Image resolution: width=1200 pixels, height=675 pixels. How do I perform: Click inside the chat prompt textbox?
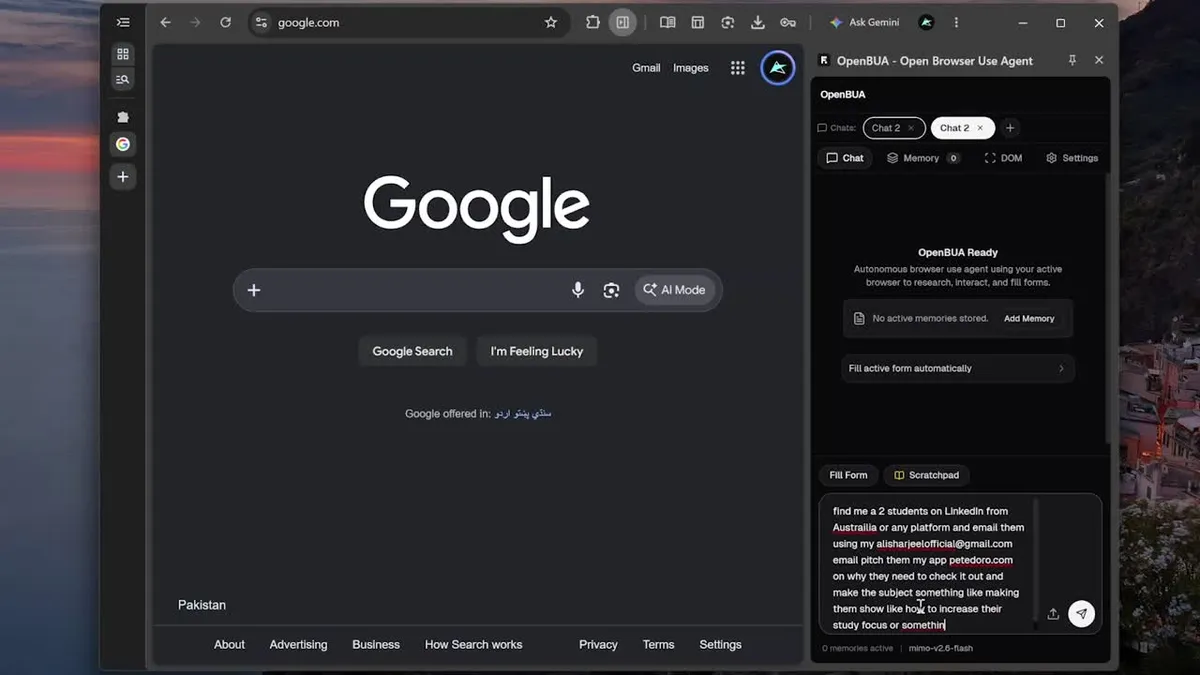pyautogui.click(x=926, y=567)
